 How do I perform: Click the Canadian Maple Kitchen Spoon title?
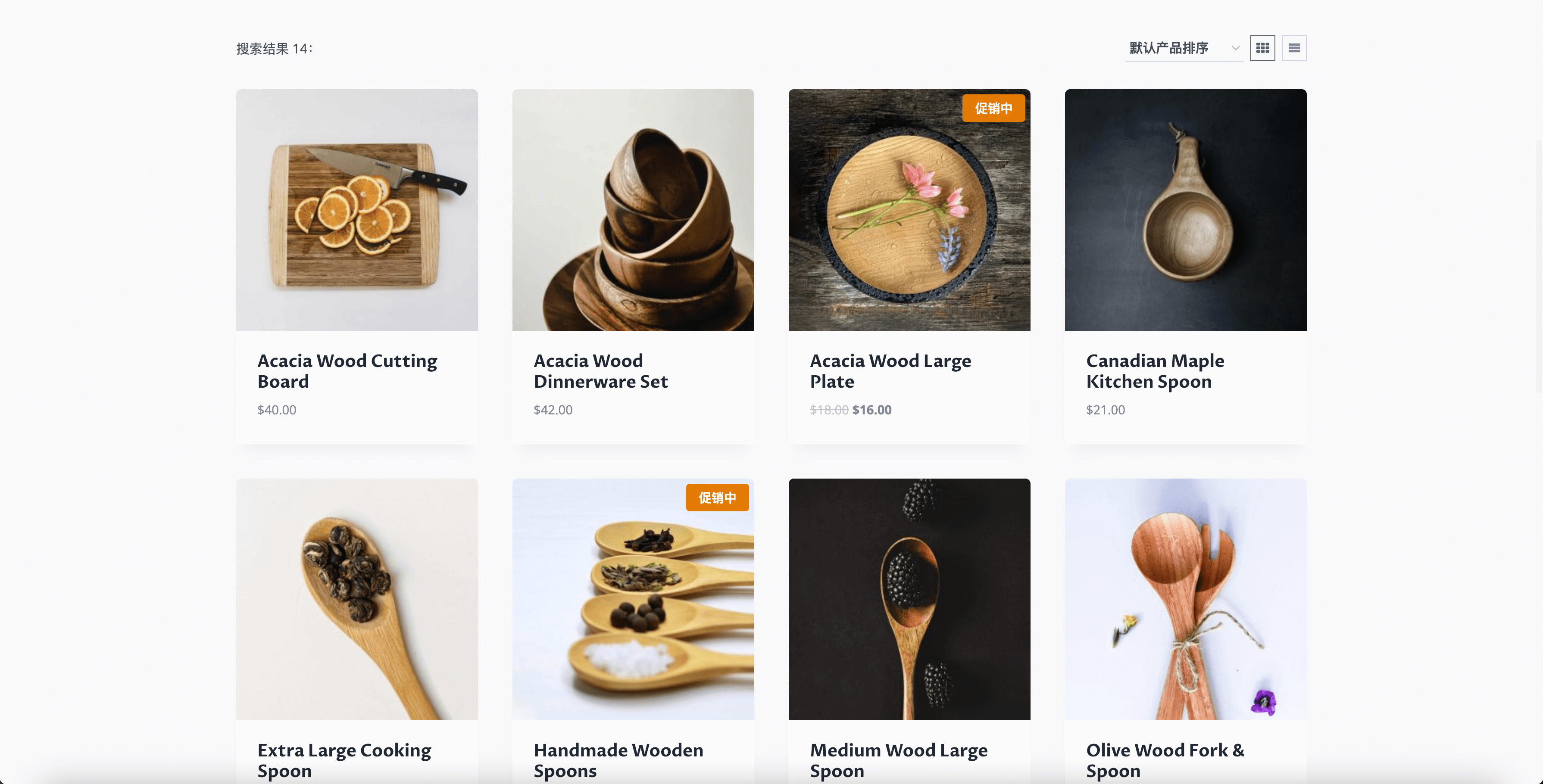(1155, 371)
